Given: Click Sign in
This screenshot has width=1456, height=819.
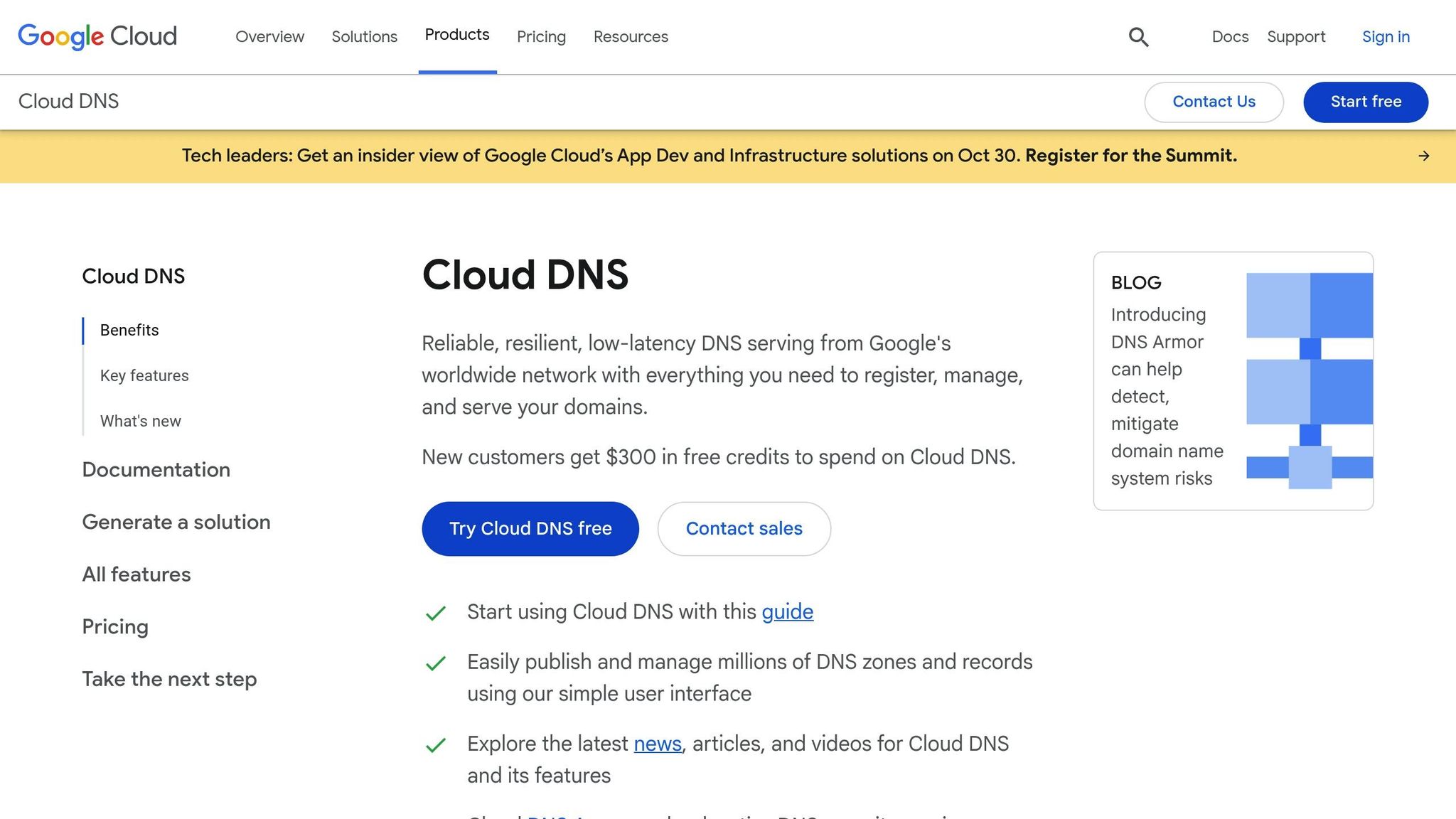Looking at the screenshot, I should (x=1385, y=36).
